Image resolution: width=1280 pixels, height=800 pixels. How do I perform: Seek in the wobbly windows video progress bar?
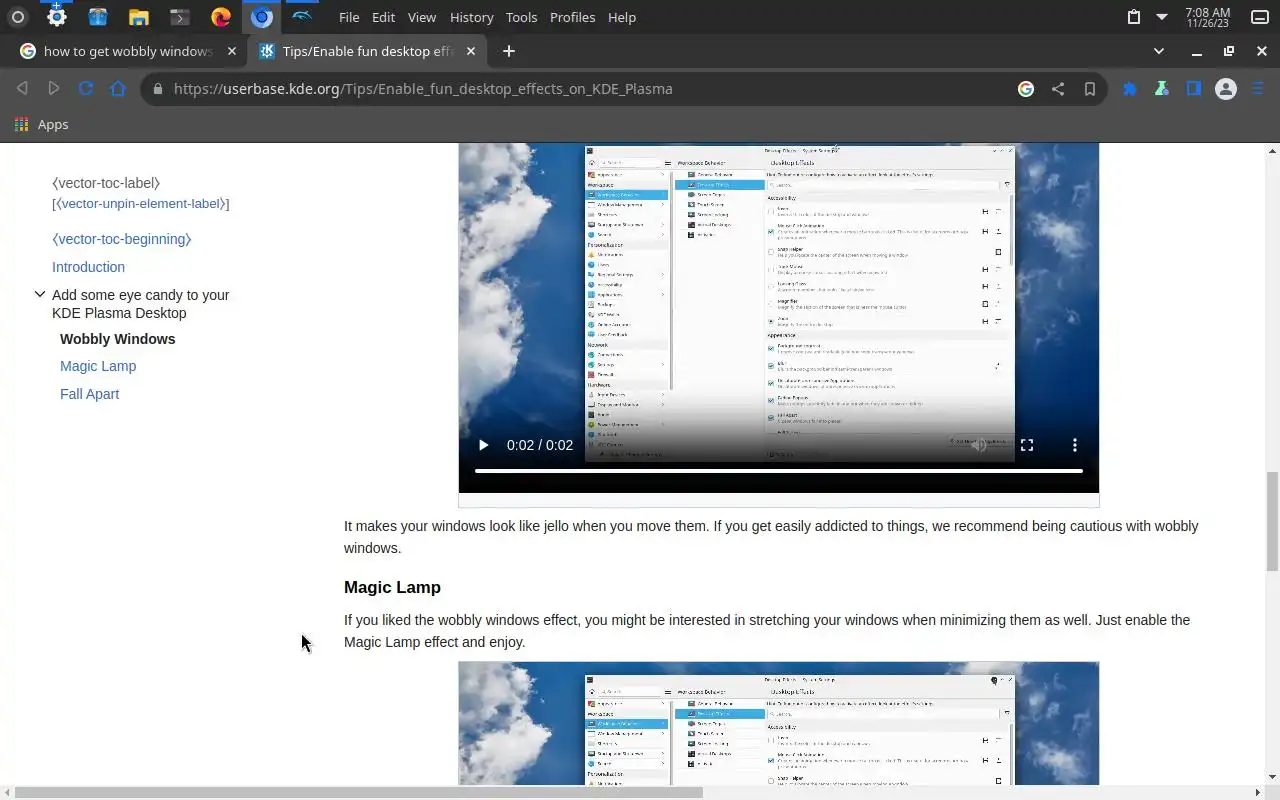pyautogui.click(x=779, y=470)
